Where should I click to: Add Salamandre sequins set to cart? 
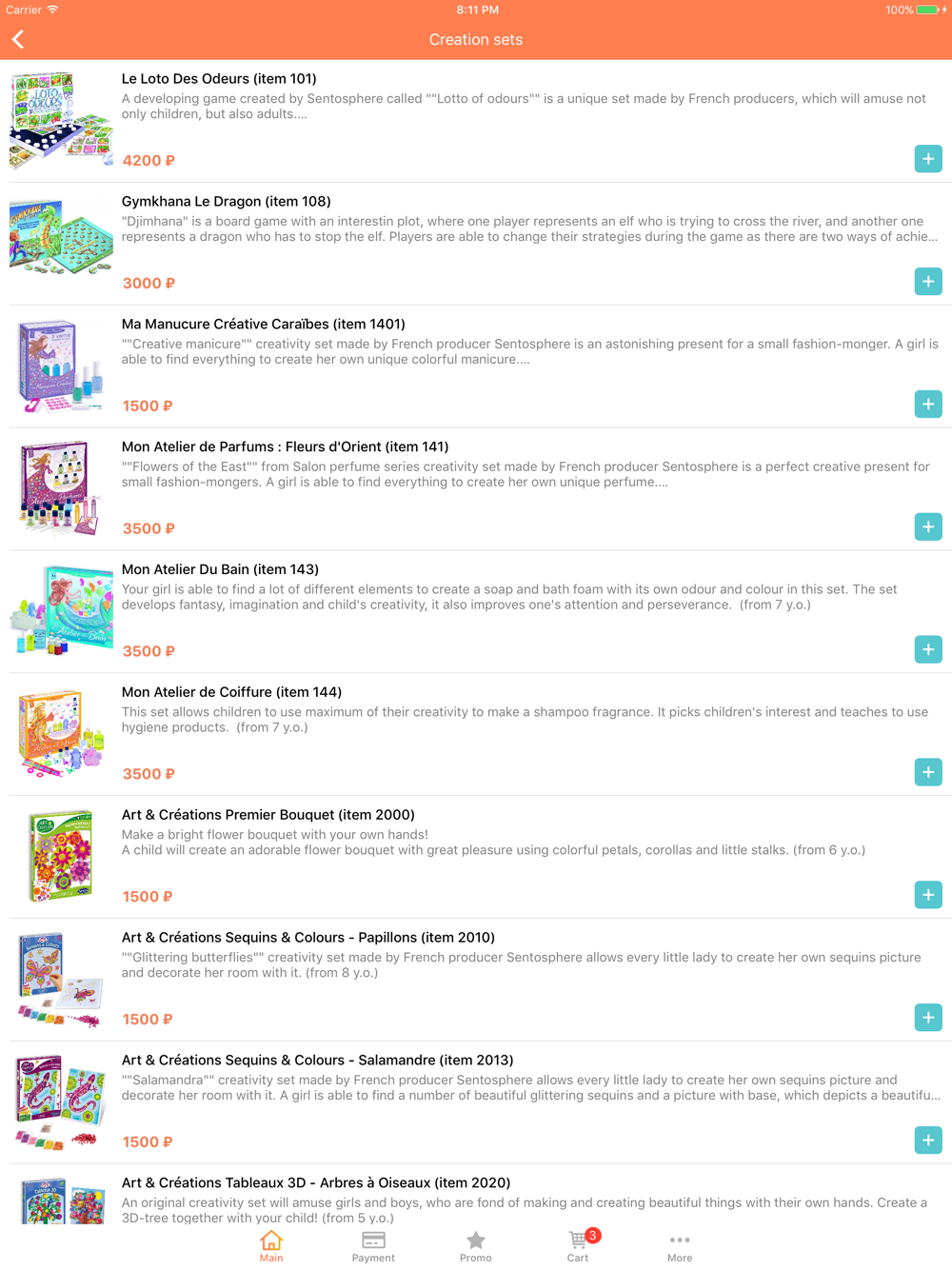[928, 1141]
